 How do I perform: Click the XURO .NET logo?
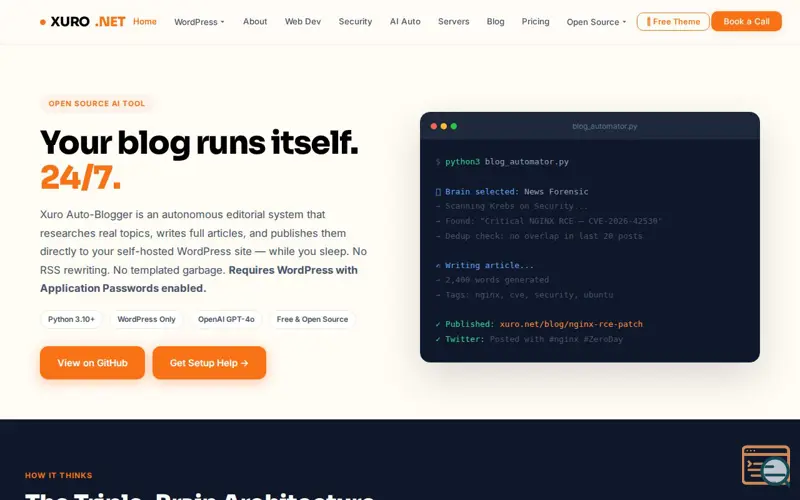tap(83, 21)
